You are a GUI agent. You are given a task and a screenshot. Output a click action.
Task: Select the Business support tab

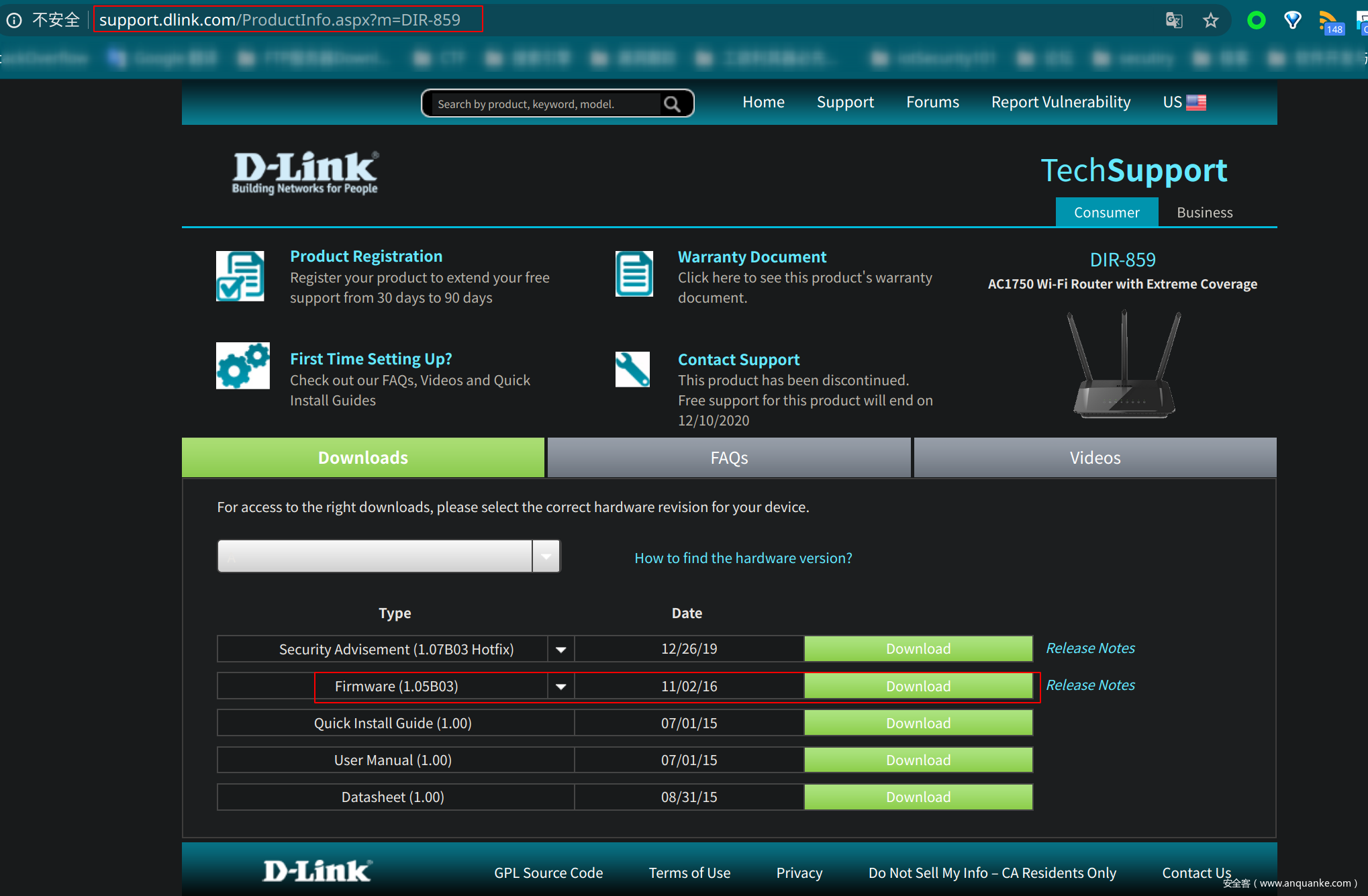coord(1204,213)
